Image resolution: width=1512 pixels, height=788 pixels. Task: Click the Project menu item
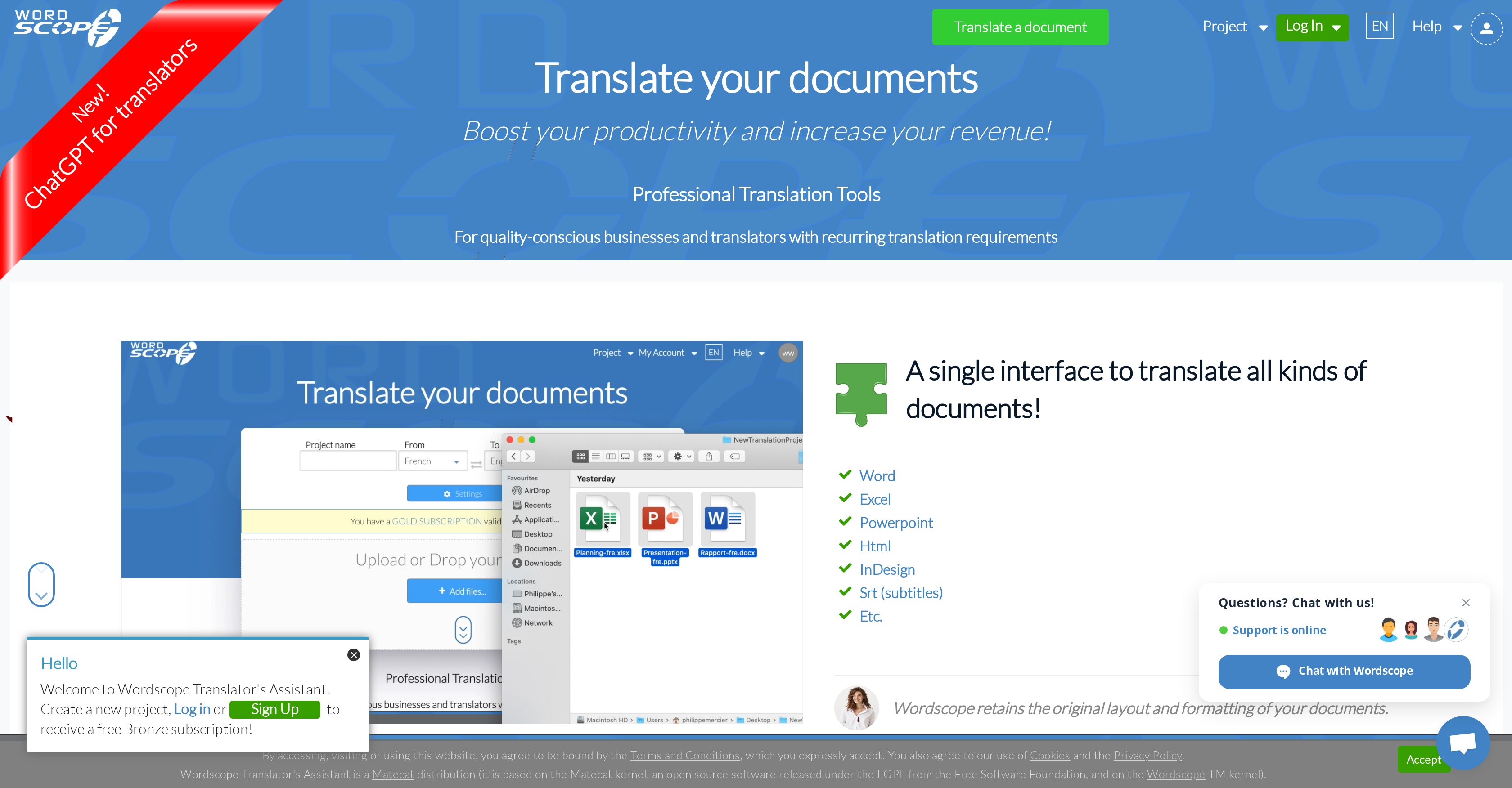[1225, 27]
